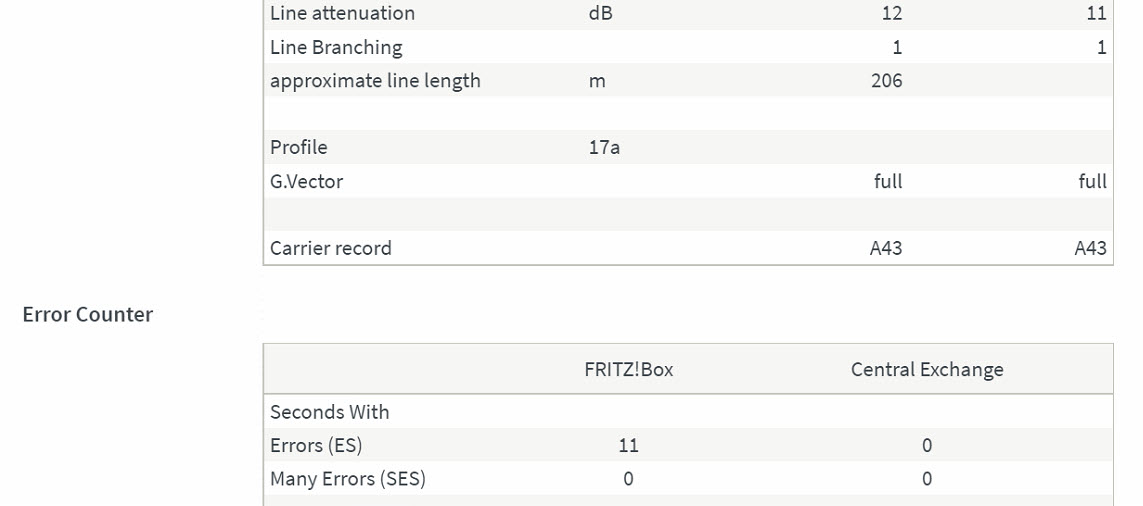The height and width of the screenshot is (506, 1143).
Task: Click the Line Branching row label
Action: pyautogui.click(x=336, y=47)
